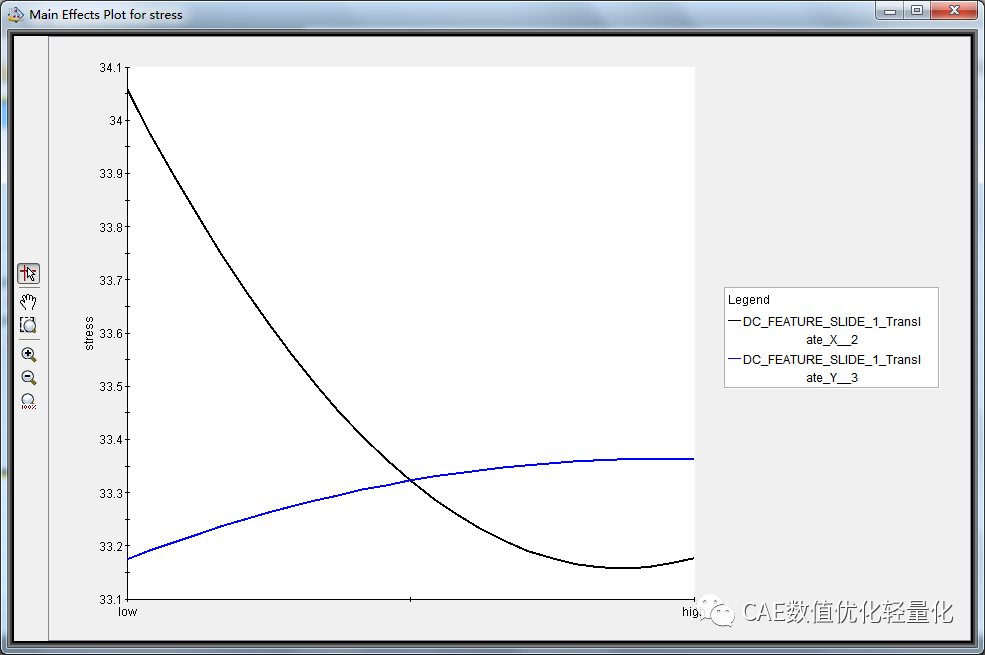
Task: Click the zoom in magnifier
Action: 29,354
